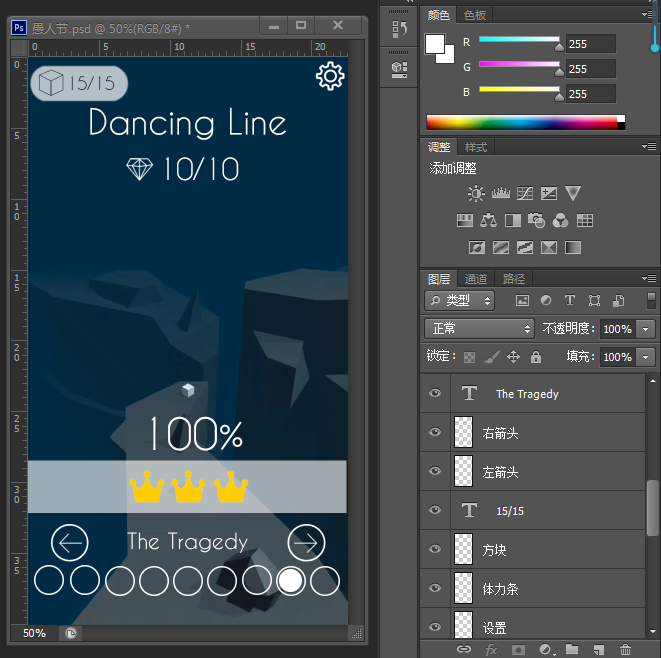
Task: Create a new layer
Action: pos(599,650)
